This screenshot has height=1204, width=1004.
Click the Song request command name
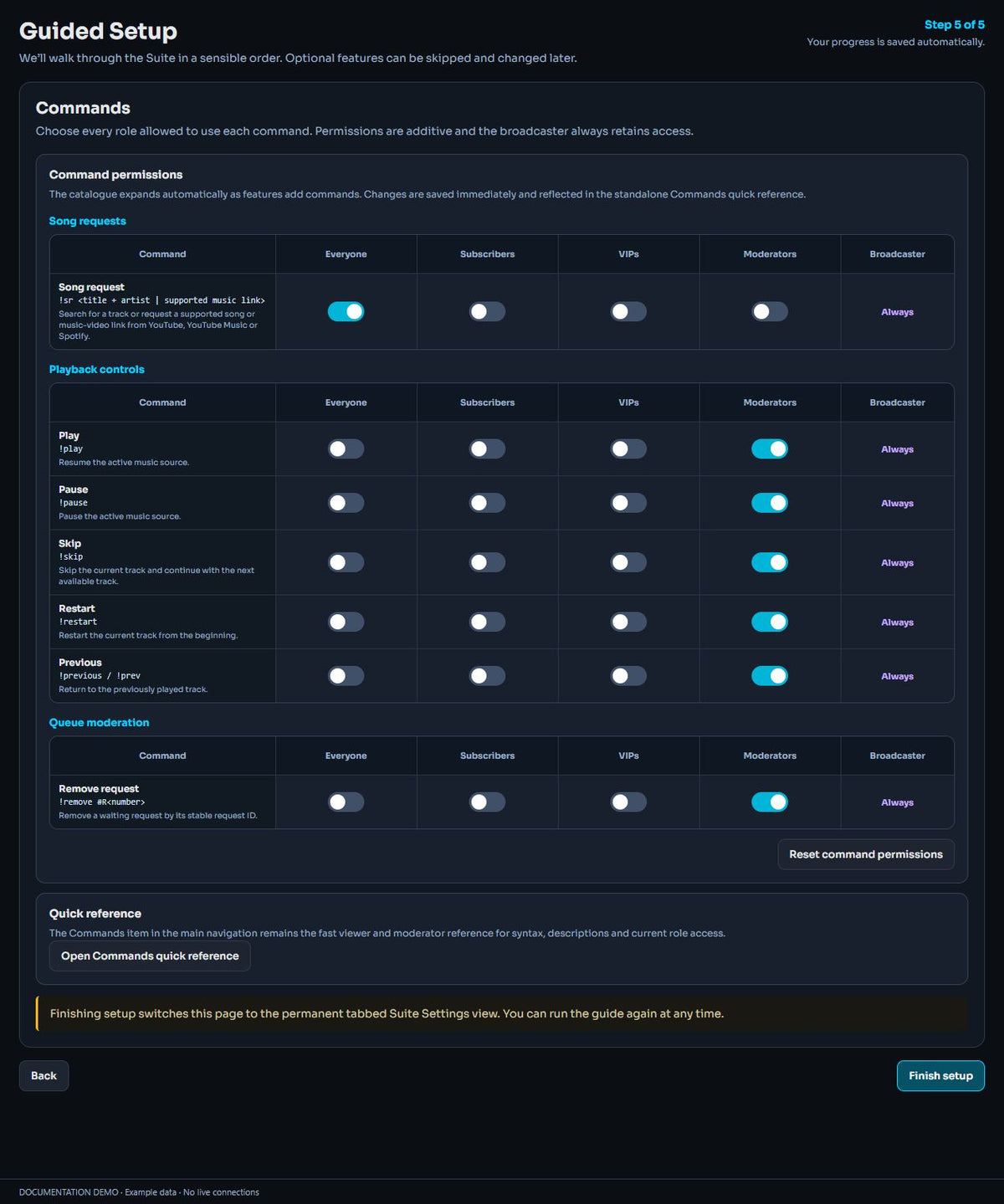(91, 287)
